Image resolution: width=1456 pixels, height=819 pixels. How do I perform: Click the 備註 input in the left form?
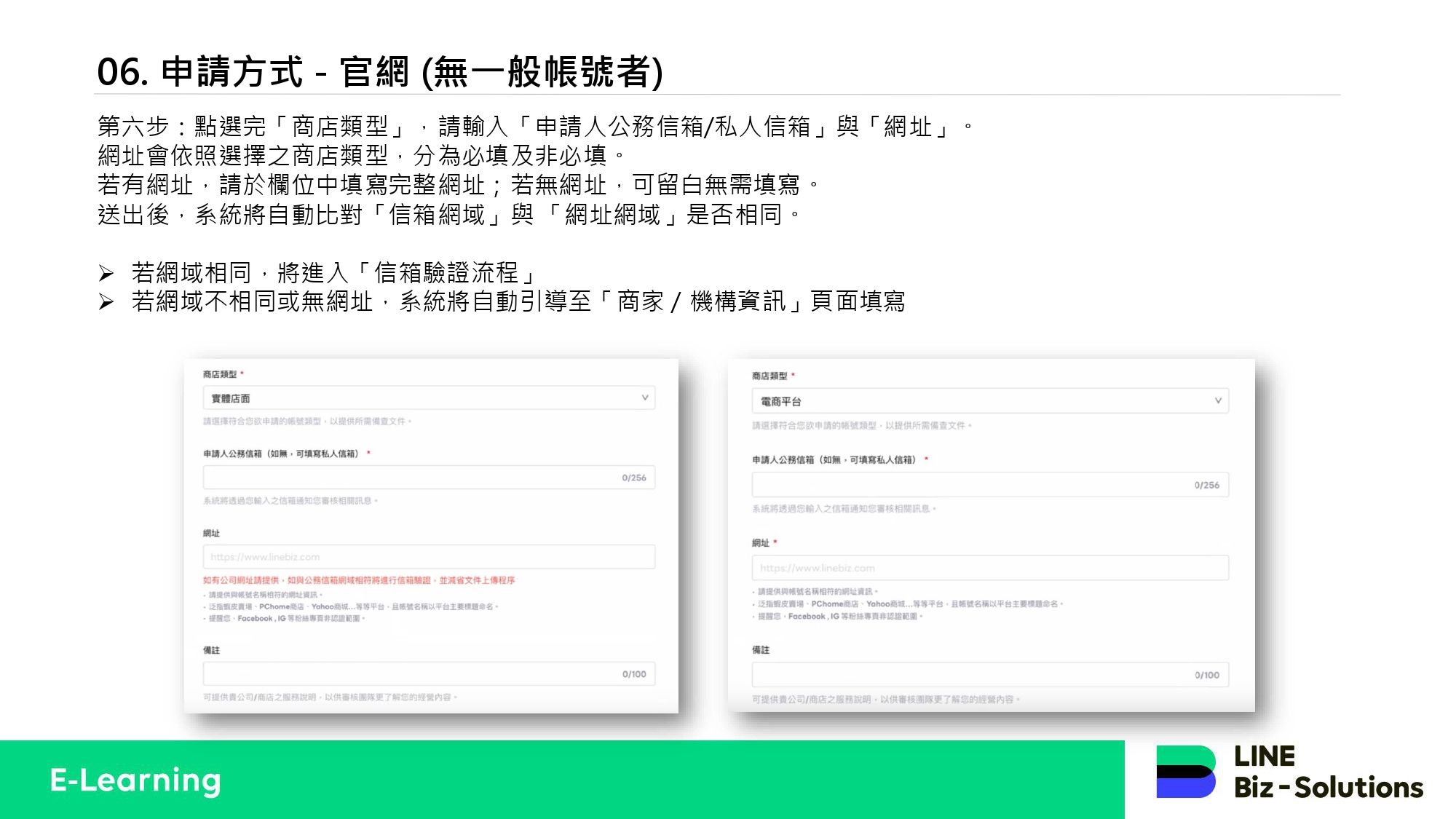coord(408,674)
